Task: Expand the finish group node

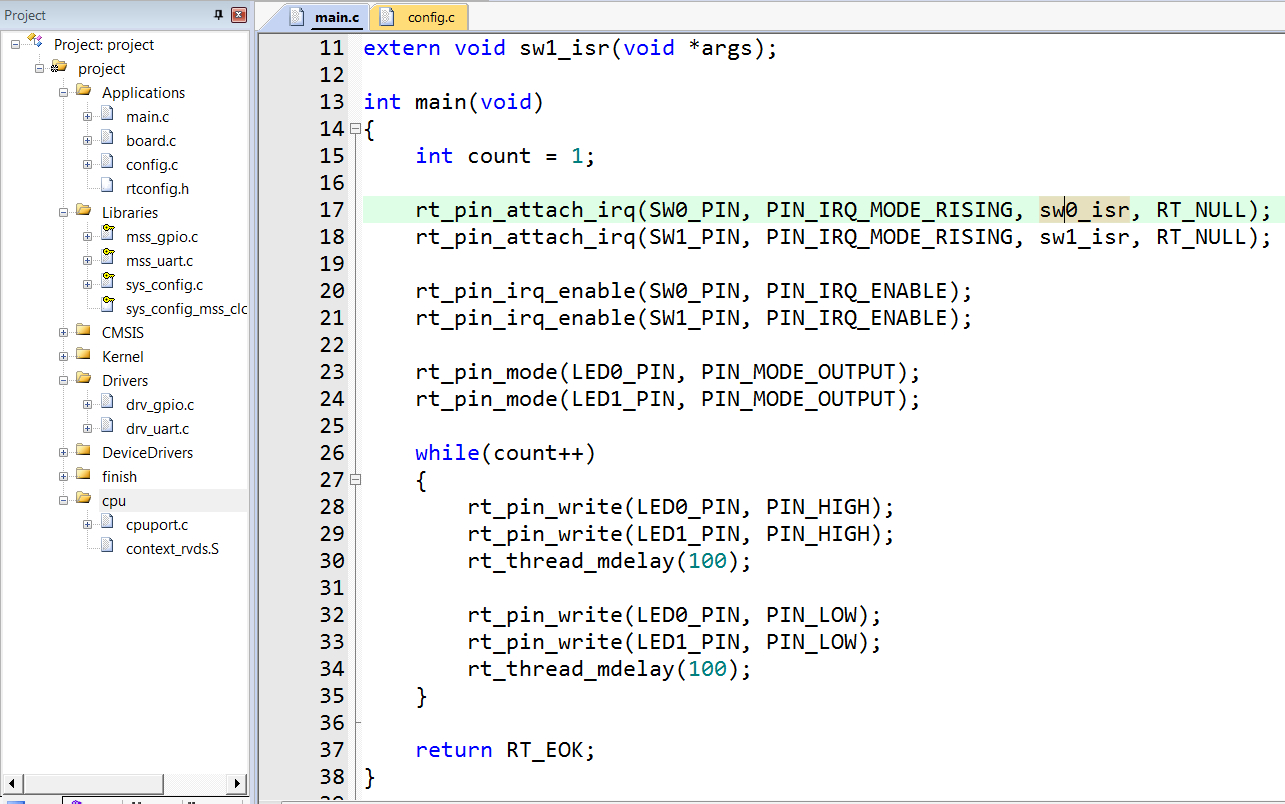Action: [64, 476]
